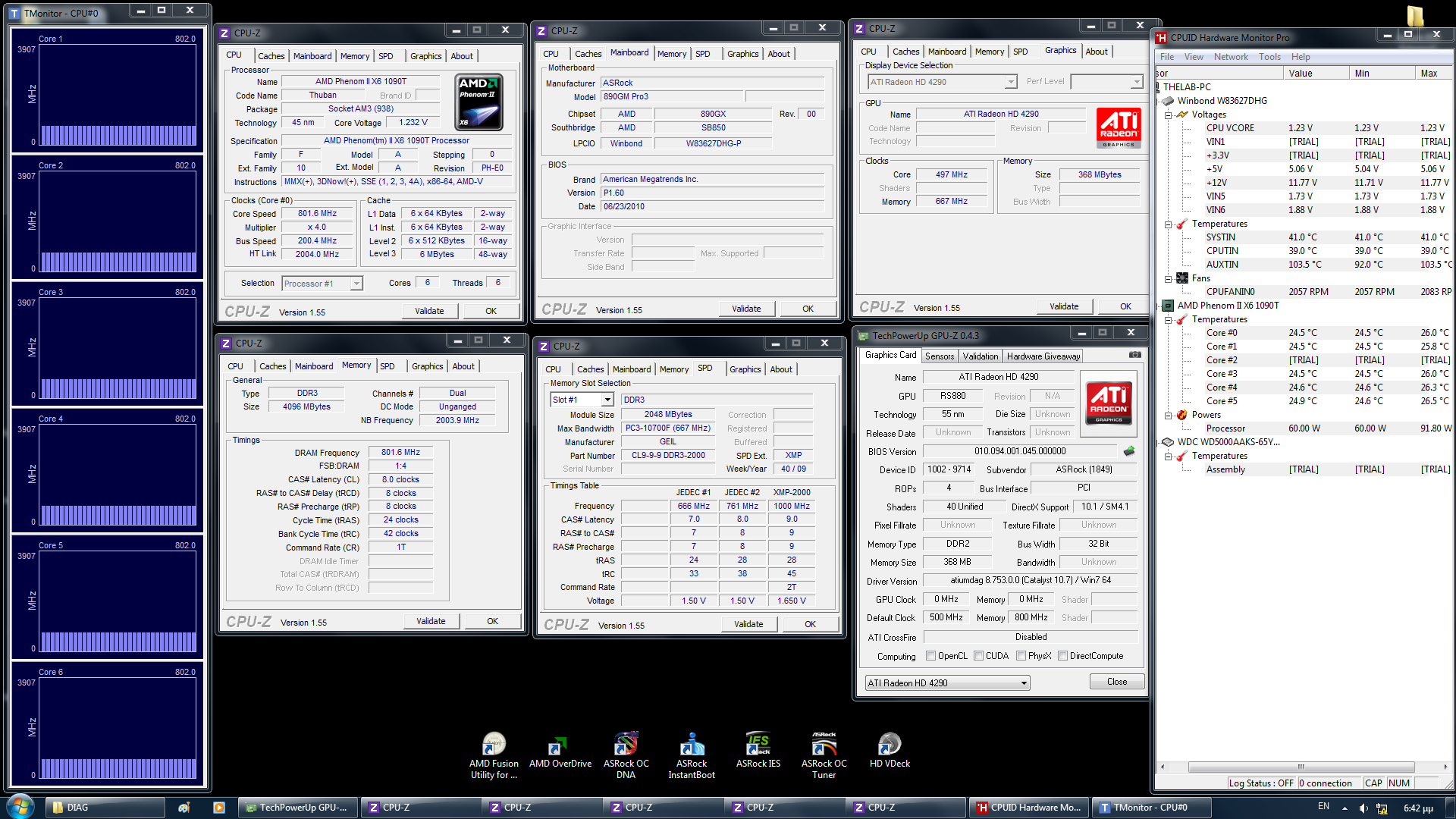The image size is (1456, 819).
Task: Open the Hardware Giveaway tab in GPU-Z
Action: point(1043,356)
